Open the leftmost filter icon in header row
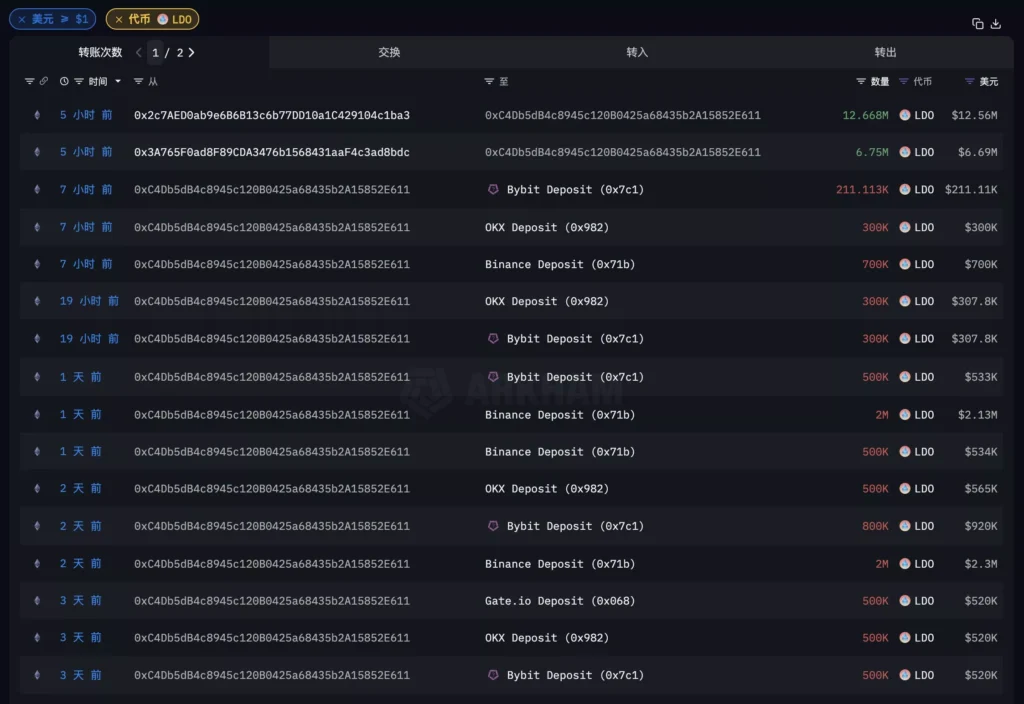 [x=29, y=81]
